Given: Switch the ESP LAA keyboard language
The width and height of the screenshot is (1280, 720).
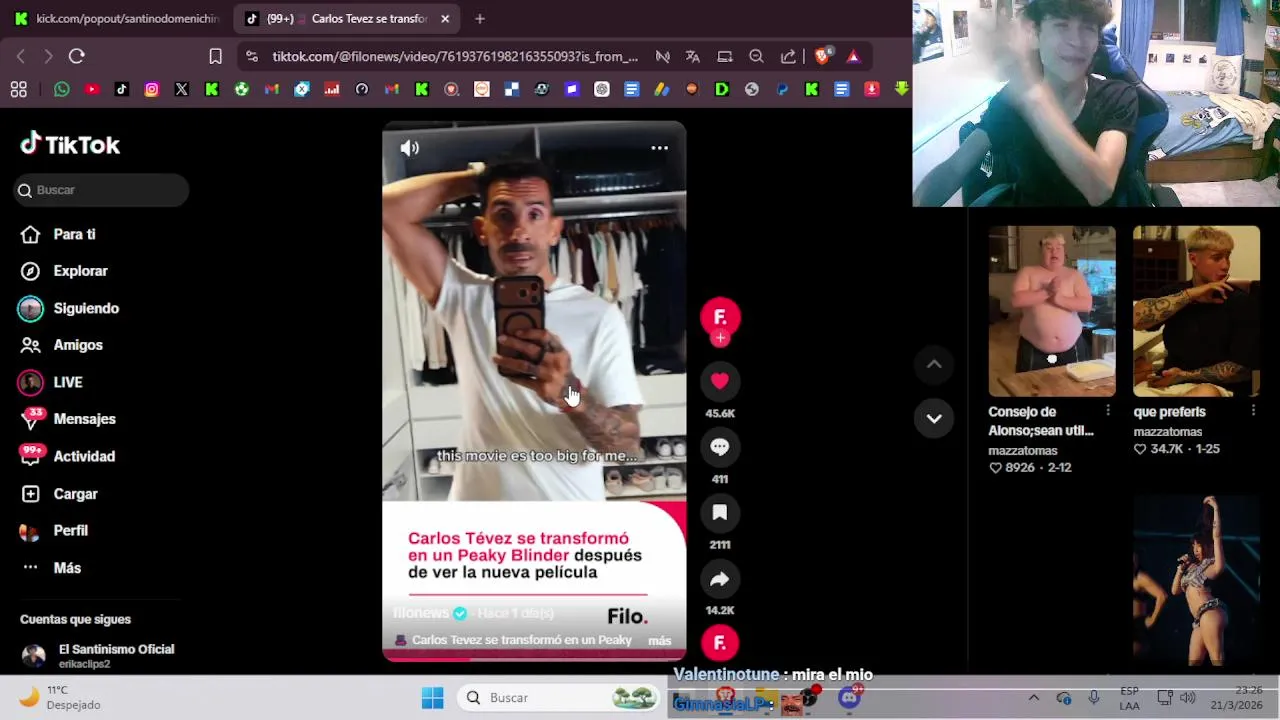Looking at the screenshot, I should pos(1129,698).
